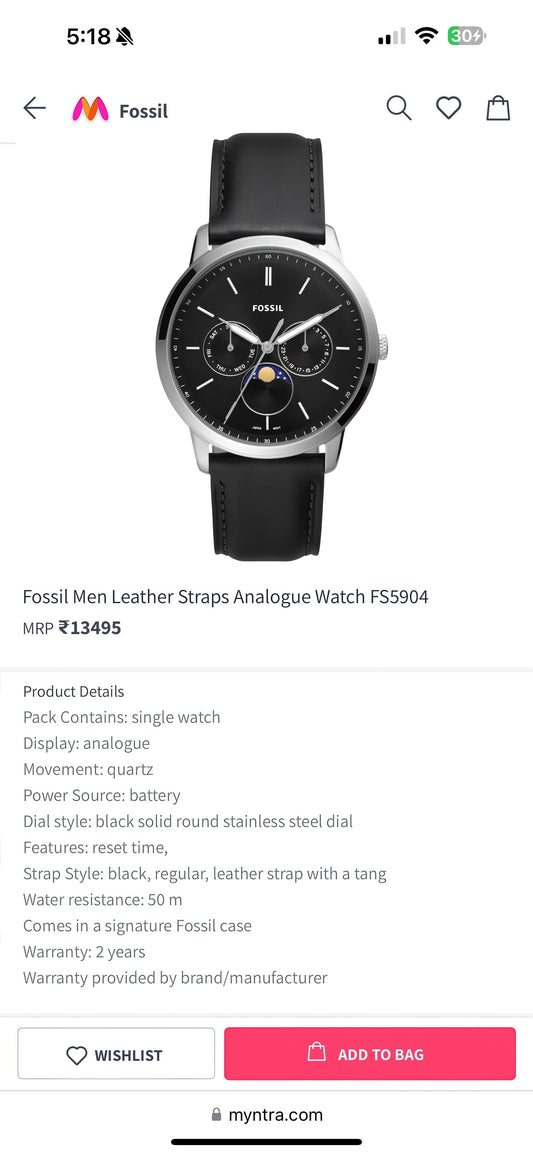Tap the product title ending FS5904
Viewport: 533px width, 1155px height.
225,597
